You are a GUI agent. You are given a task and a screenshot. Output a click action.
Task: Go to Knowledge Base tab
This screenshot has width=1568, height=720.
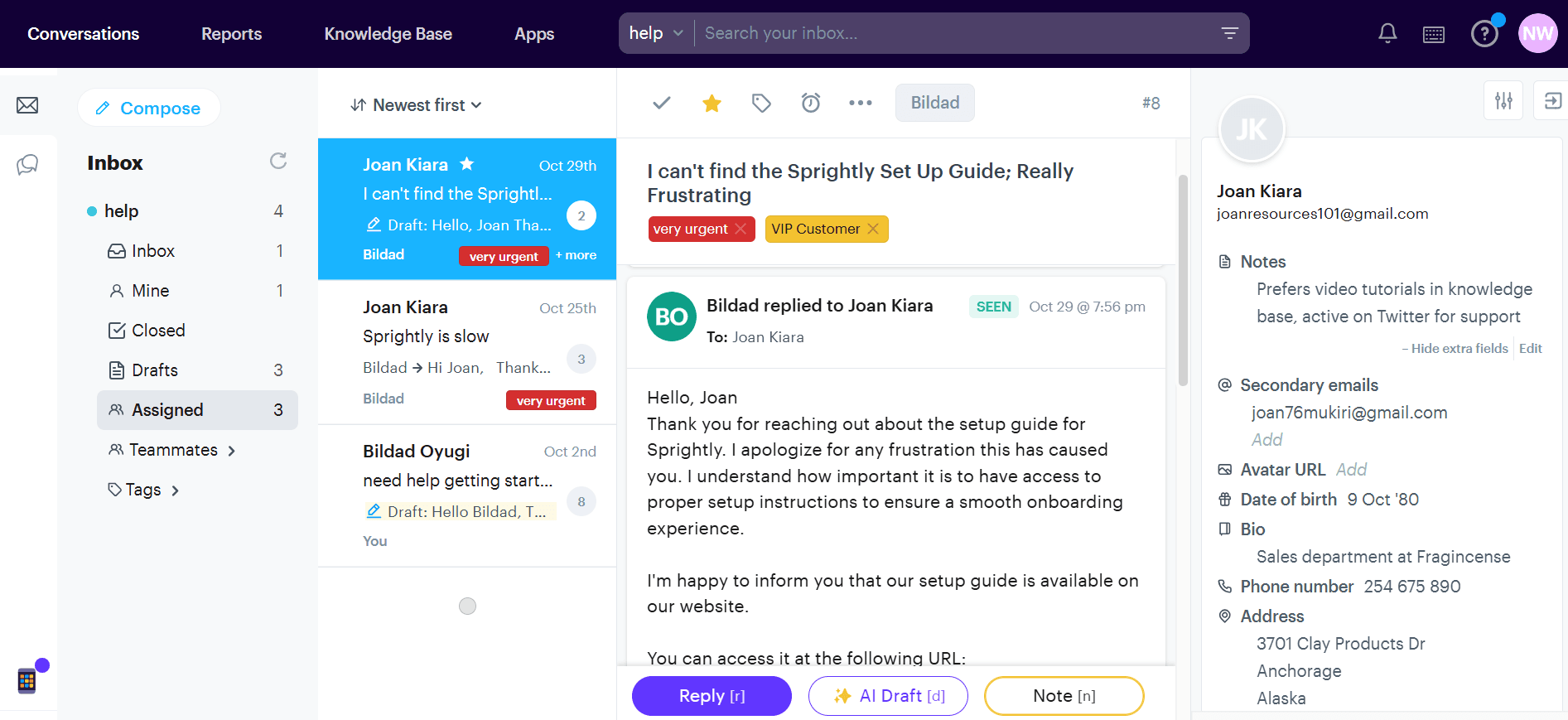coord(388,34)
